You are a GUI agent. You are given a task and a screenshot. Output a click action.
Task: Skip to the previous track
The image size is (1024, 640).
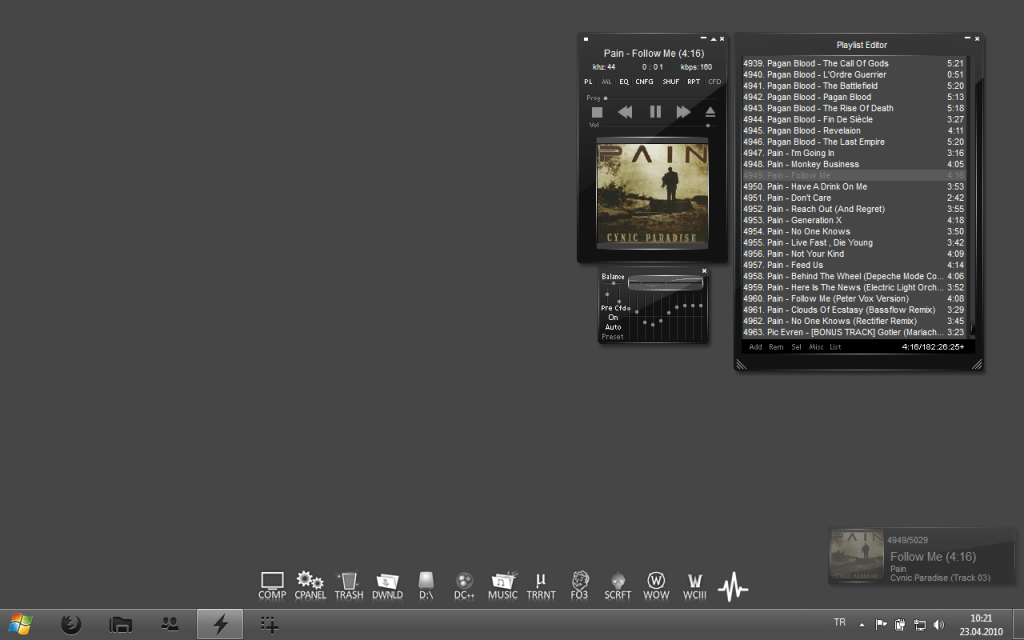click(624, 112)
